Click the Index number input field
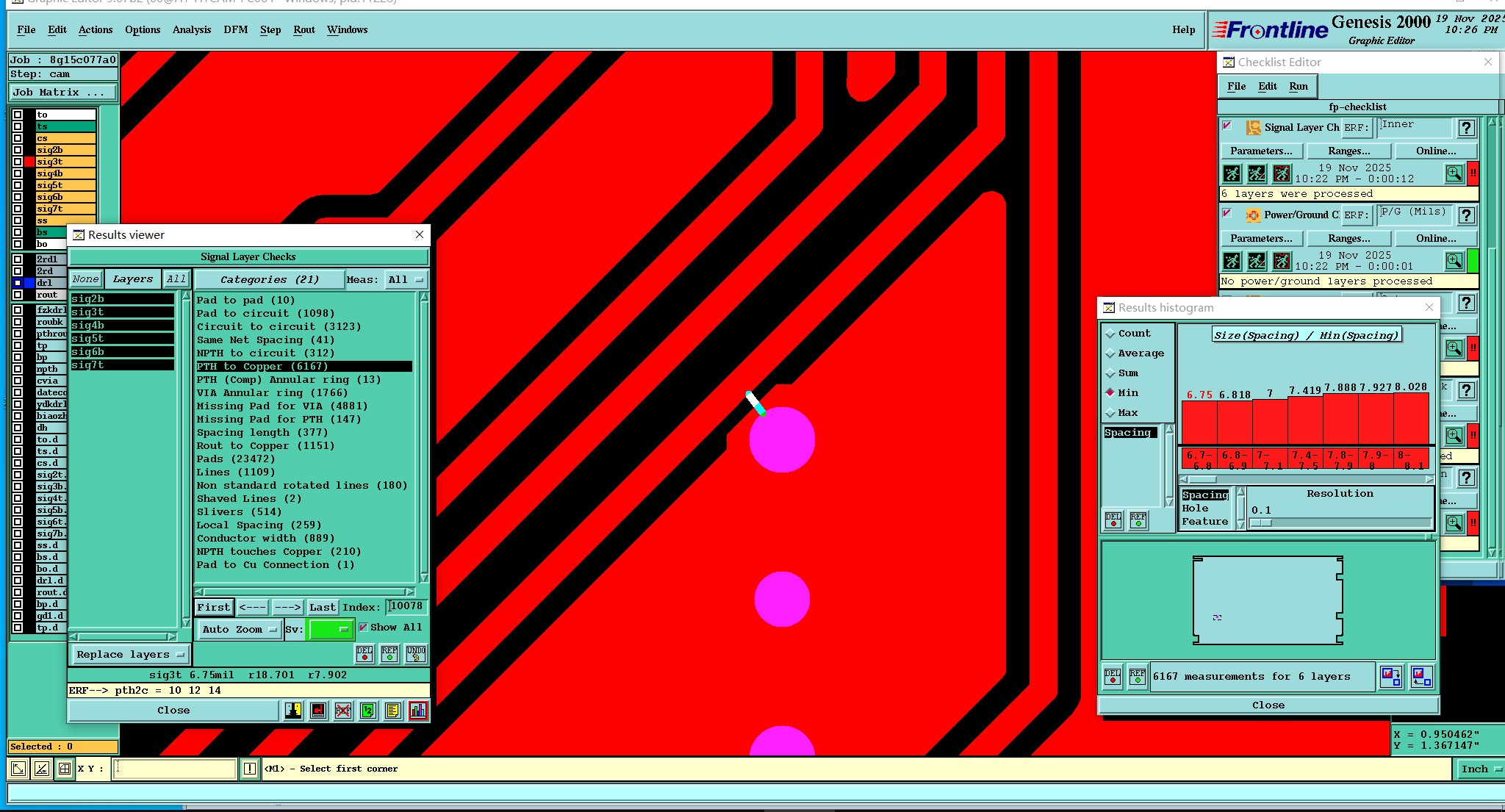This screenshot has width=1505, height=812. click(x=406, y=606)
